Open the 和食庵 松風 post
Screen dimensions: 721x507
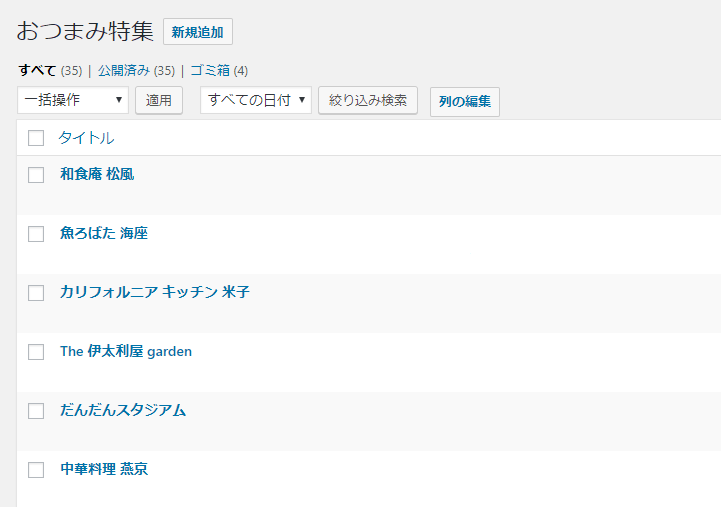pos(97,174)
